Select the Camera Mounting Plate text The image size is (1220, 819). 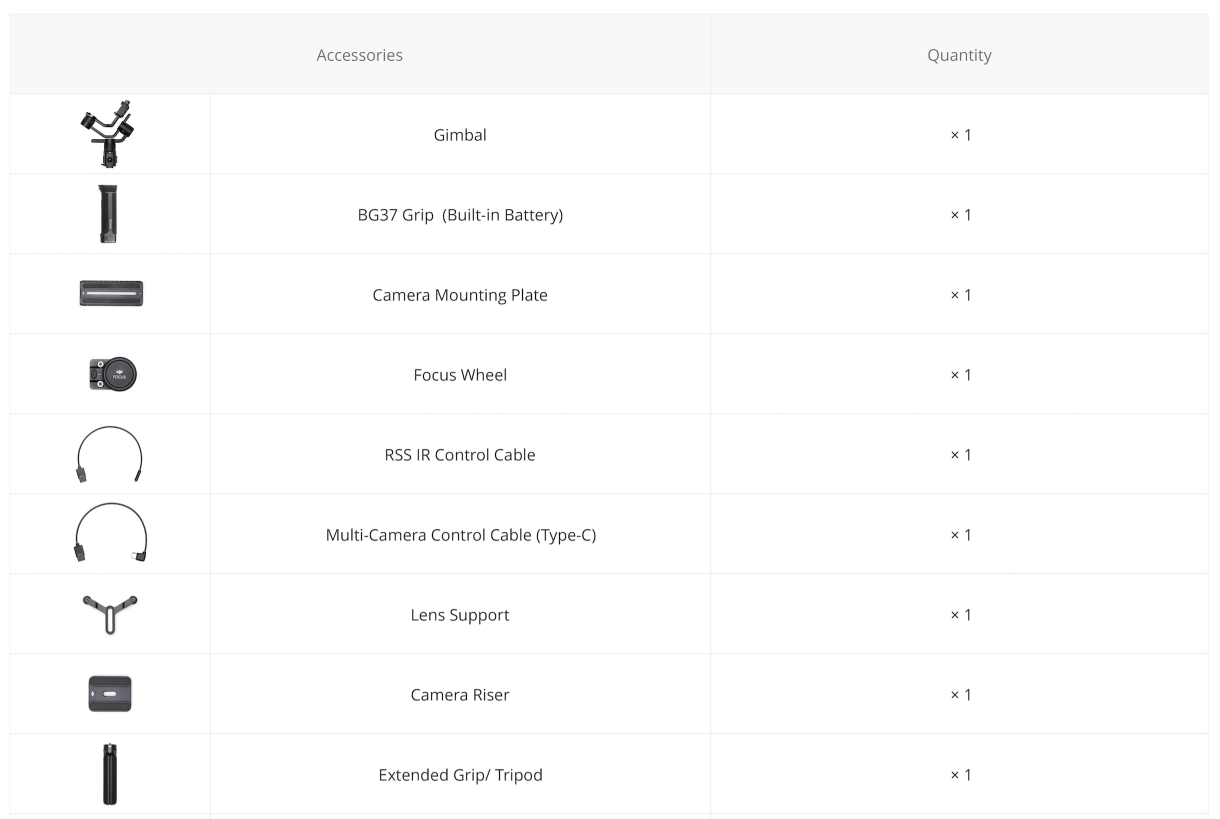click(x=460, y=295)
